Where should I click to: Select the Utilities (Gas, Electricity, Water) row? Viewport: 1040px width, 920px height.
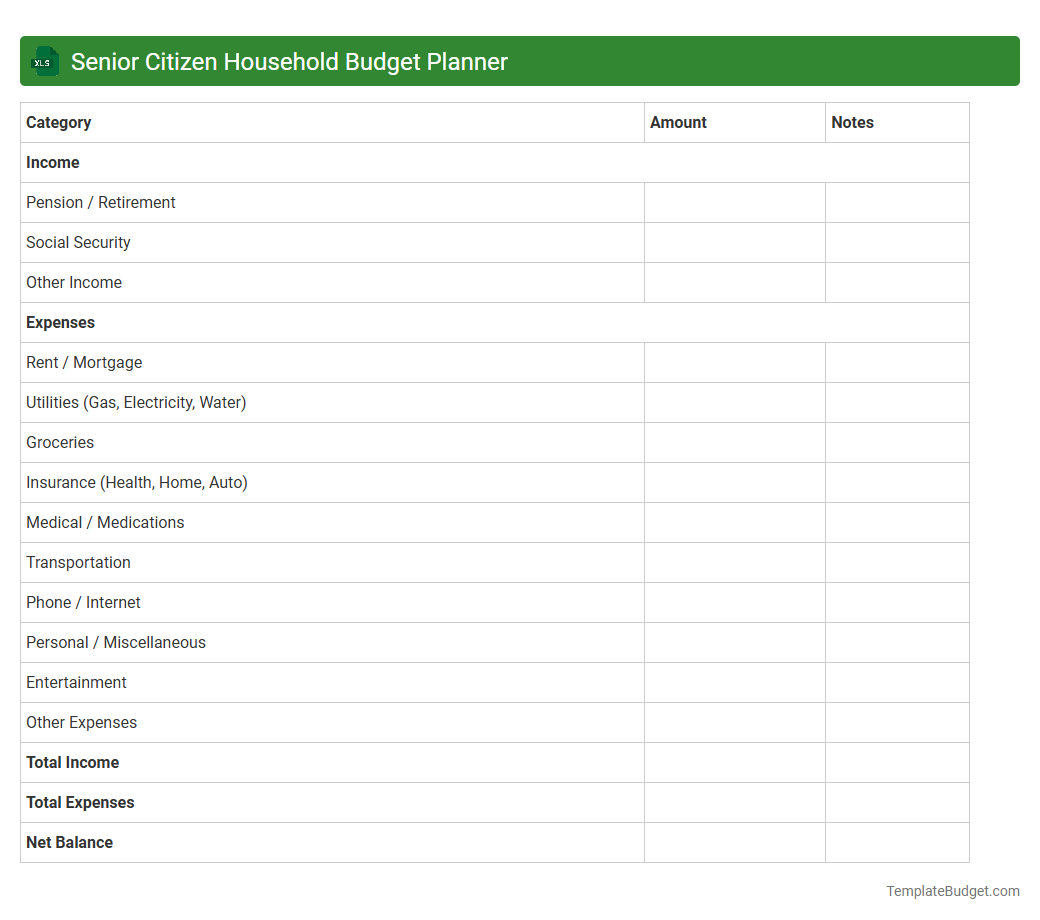[136, 402]
